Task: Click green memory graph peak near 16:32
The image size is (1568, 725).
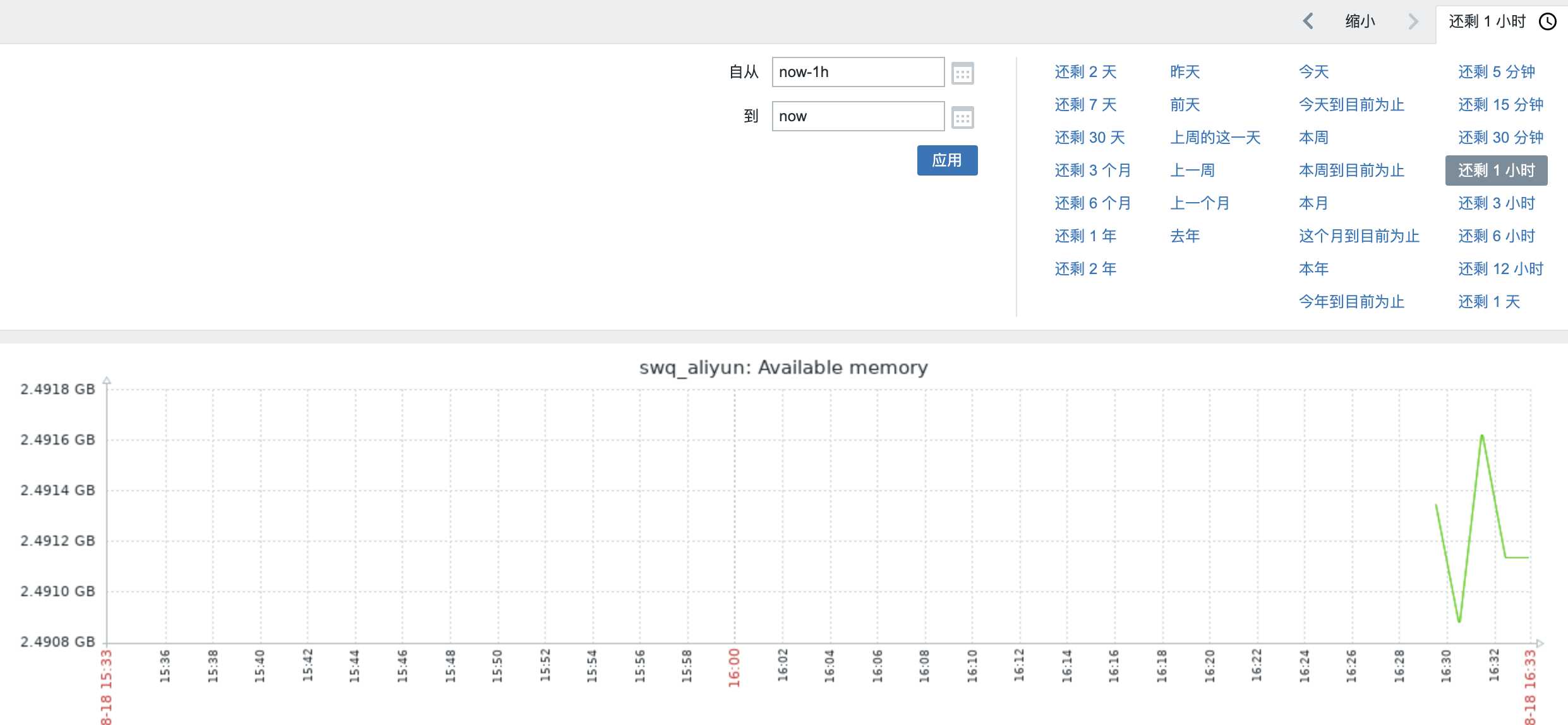Action: [1481, 436]
